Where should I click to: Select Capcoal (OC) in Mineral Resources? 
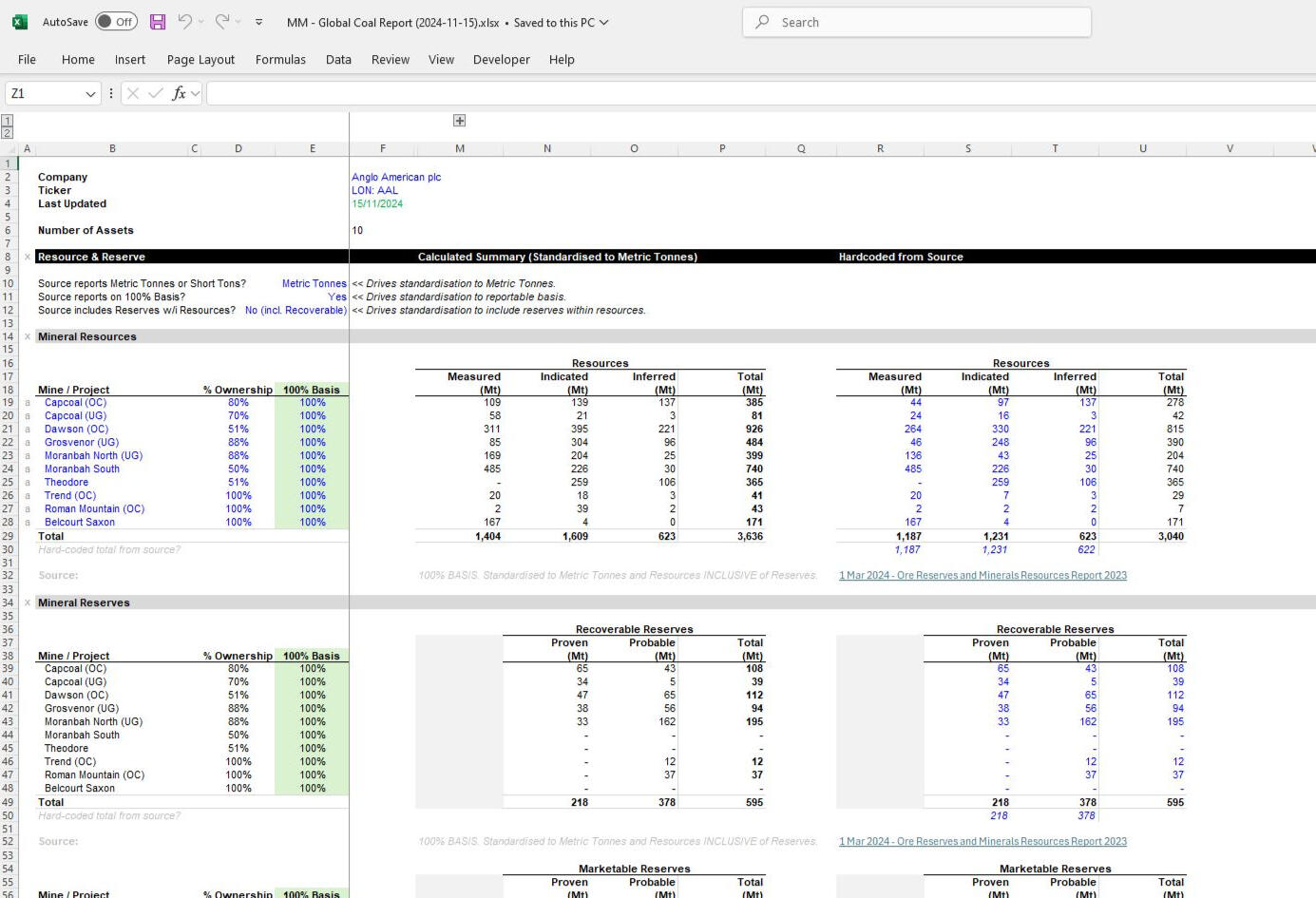(x=76, y=402)
